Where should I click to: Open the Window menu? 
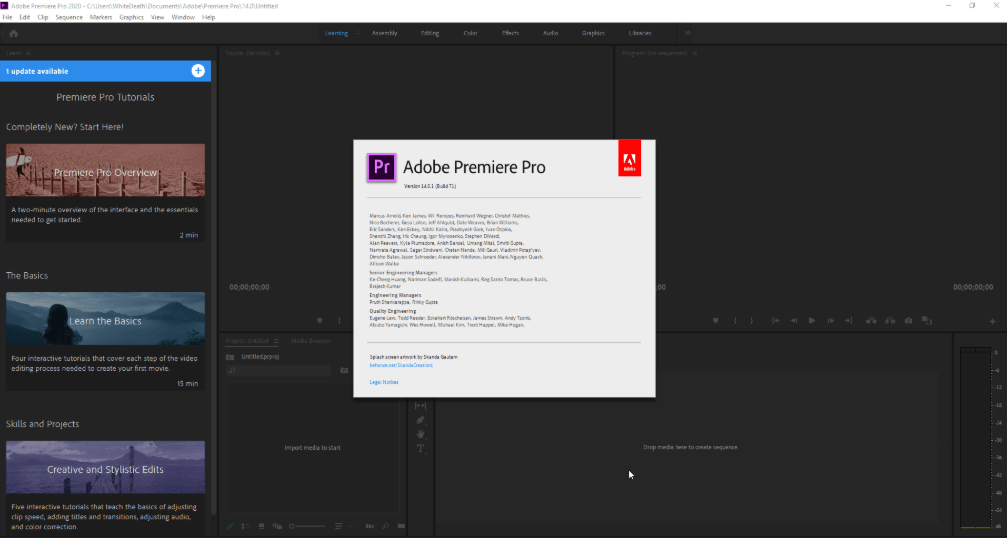click(x=183, y=17)
